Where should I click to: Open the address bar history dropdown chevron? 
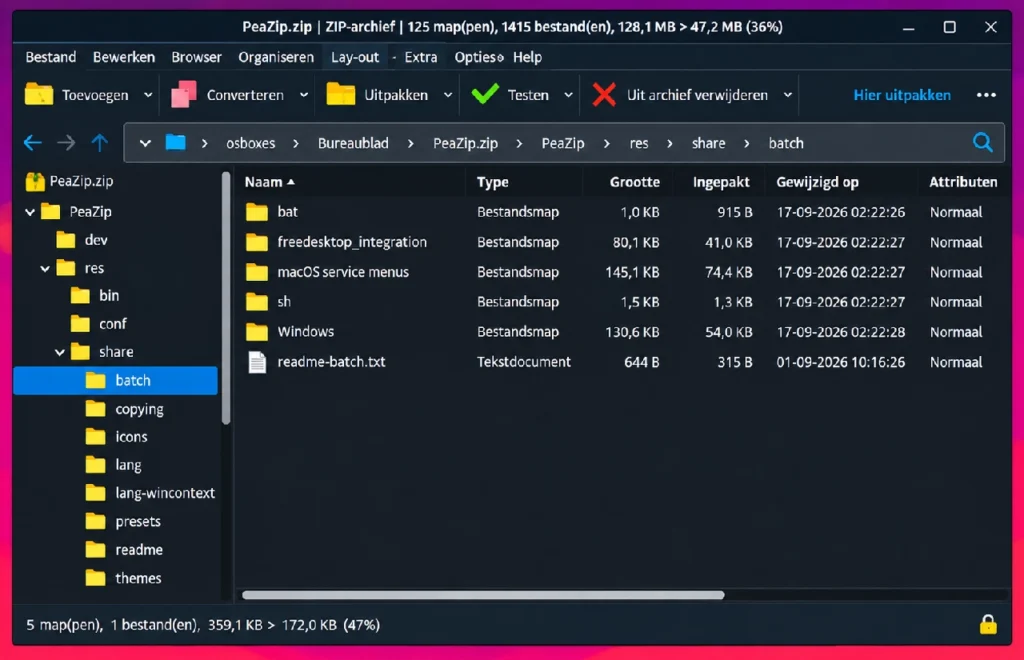click(x=145, y=143)
